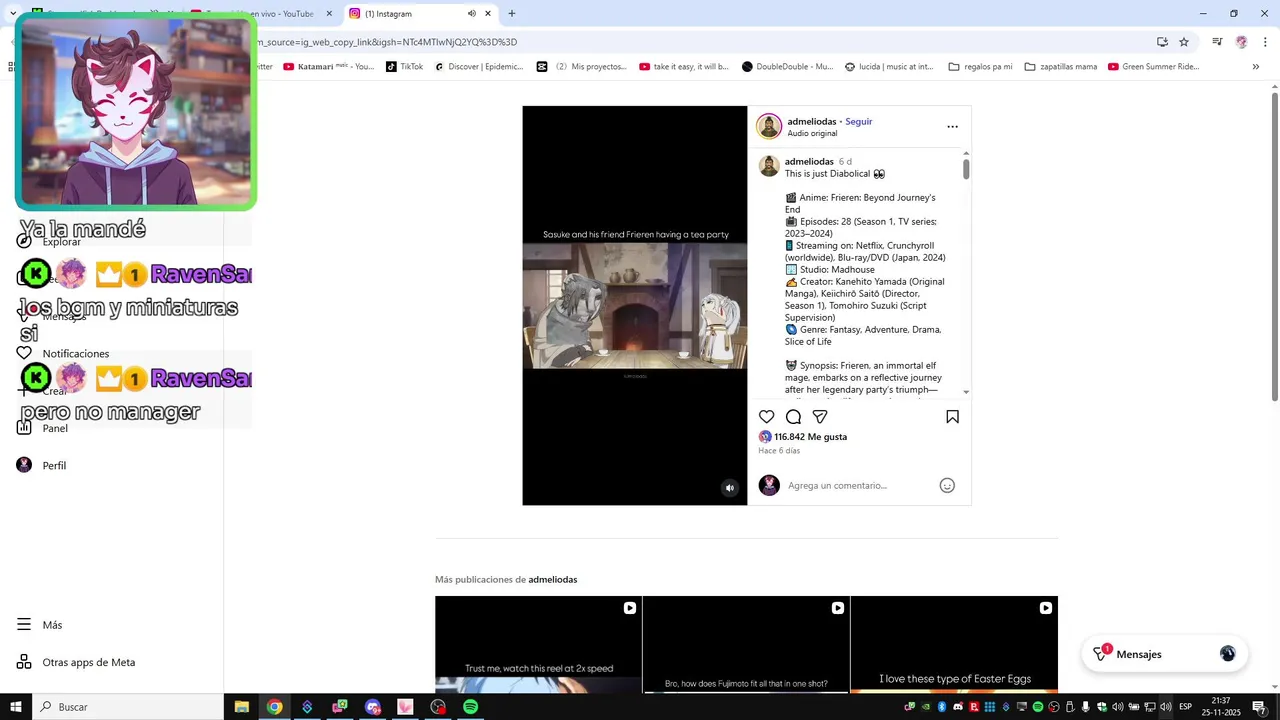
Task: Click the Audio original link
Action: tap(812, 133)
